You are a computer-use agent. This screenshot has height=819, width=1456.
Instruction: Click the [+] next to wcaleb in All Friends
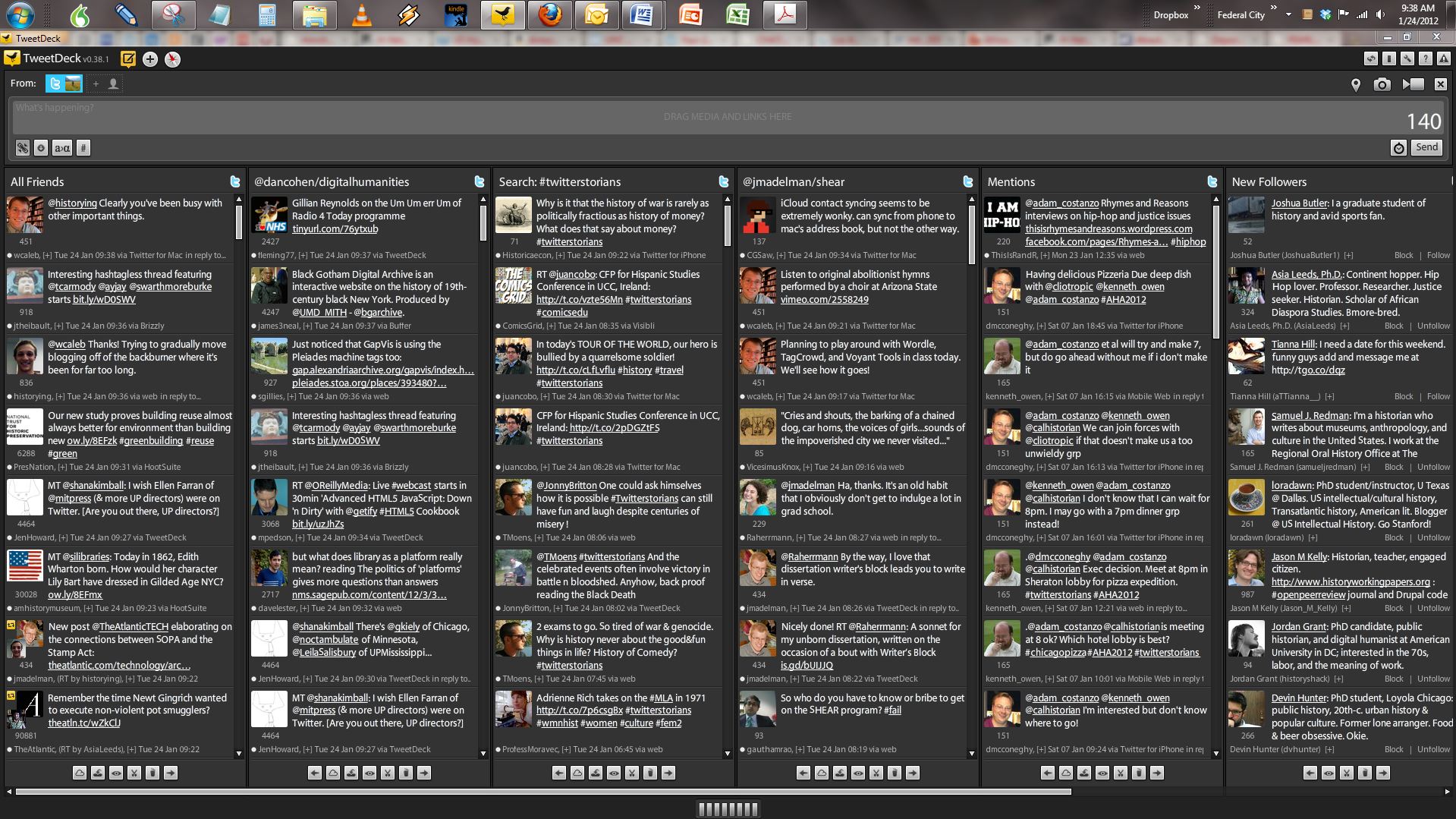pos(47,256)
